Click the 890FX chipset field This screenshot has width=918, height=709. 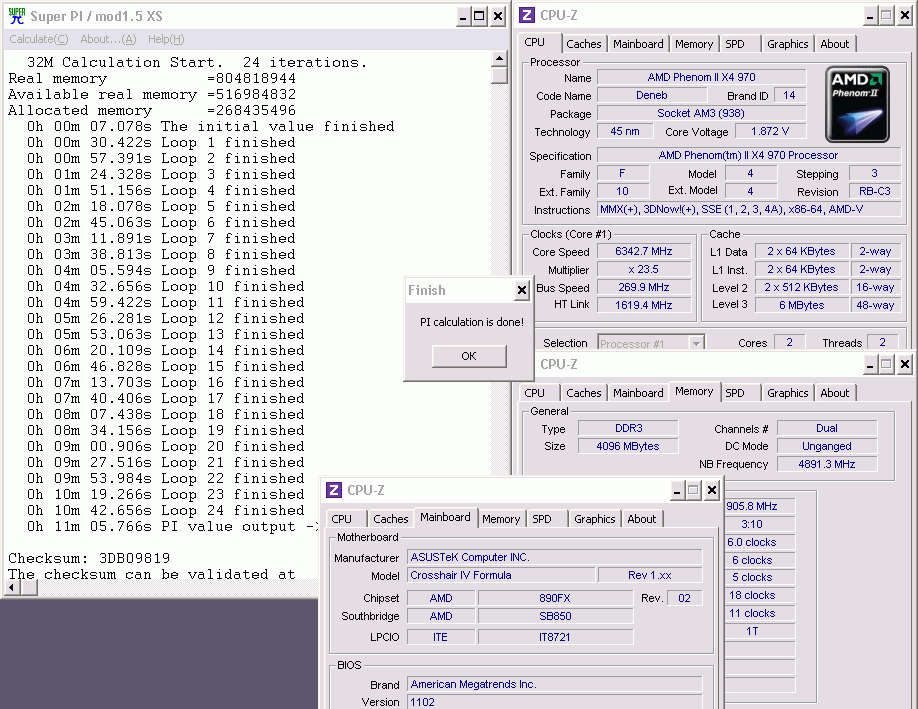click(555, 598)
